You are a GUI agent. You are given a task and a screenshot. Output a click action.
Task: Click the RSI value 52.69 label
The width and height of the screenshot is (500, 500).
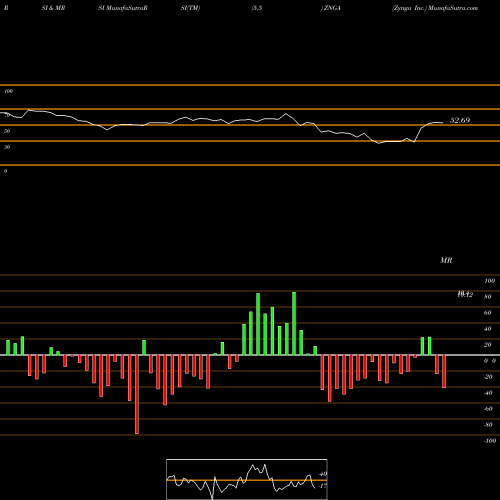click(x=460, y=120)
